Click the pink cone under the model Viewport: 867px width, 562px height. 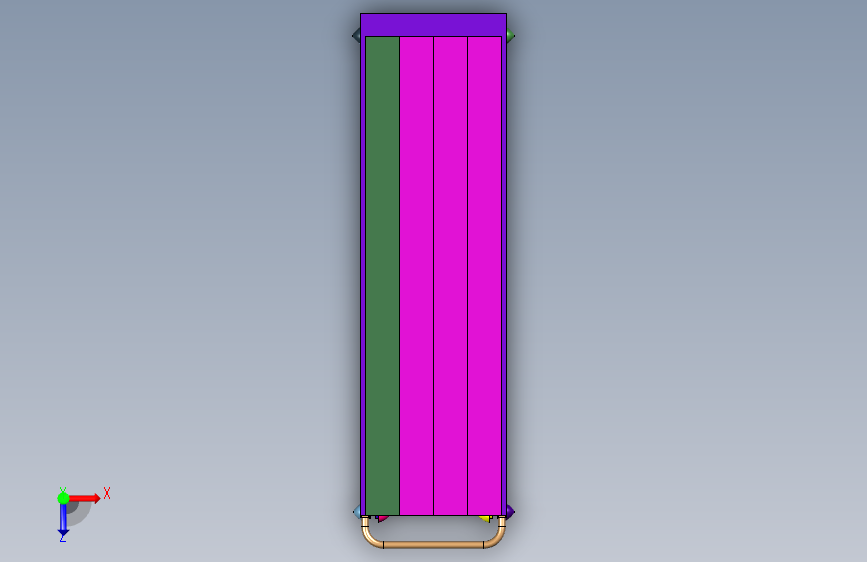point(383,518)
